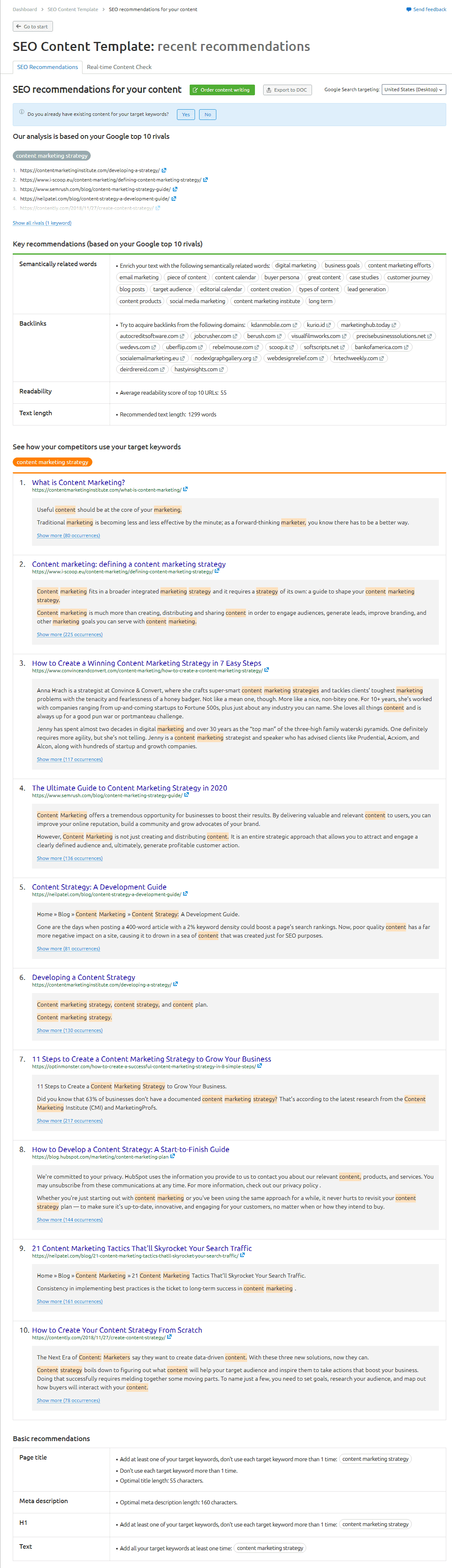
Task: Open the external link icon on bankofamerica.com backlink
Action: point(406,347)
